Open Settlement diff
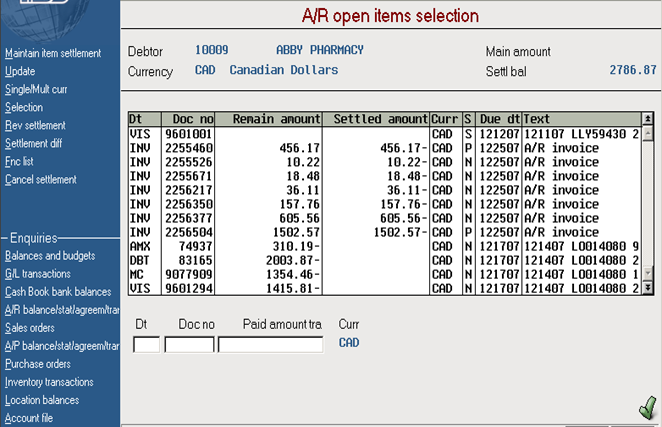Image resolution: width=662 pixels, height=427 pixels. (x=33, y=143)
